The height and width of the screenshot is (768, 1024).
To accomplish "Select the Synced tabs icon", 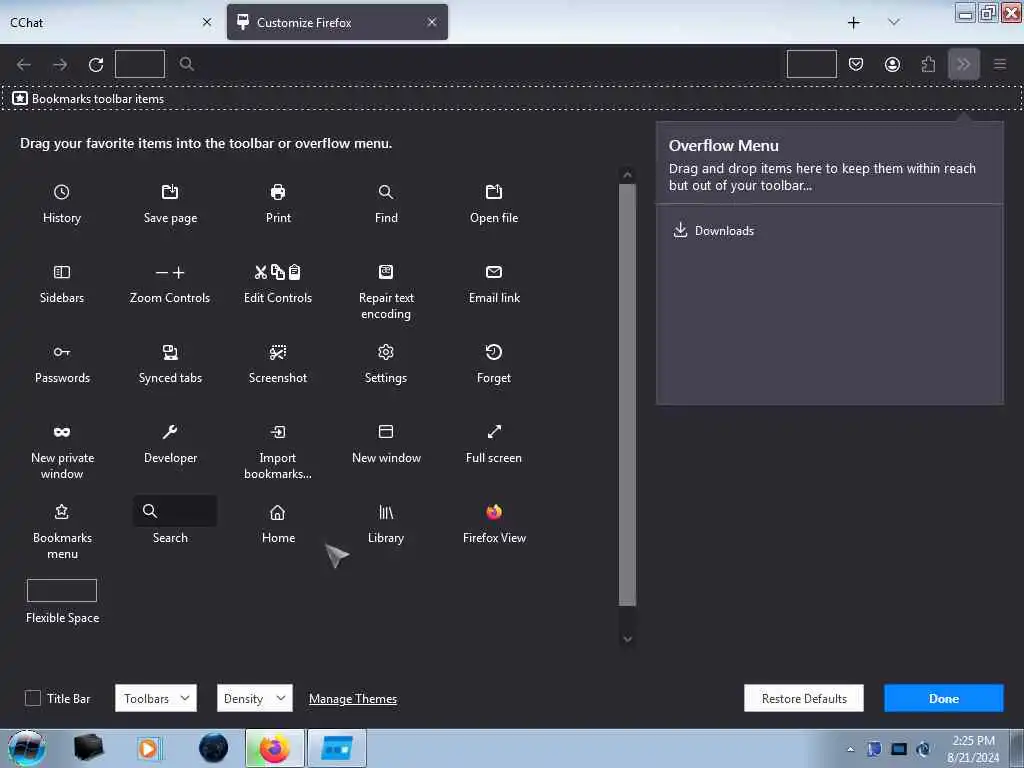I will point(170,352).
